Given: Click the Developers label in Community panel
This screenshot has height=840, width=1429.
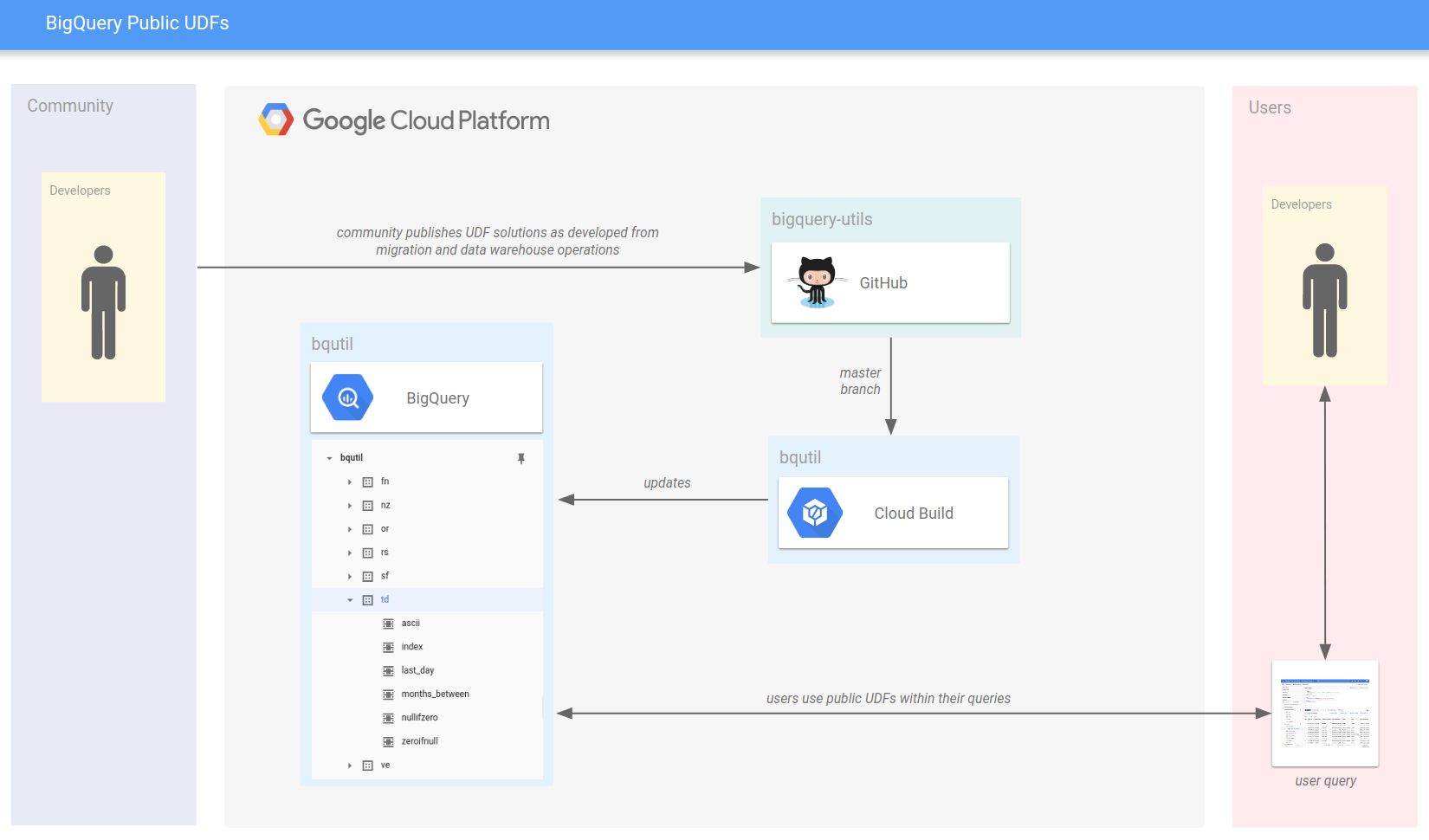Looking at the screenshot, I should [80, 191].
